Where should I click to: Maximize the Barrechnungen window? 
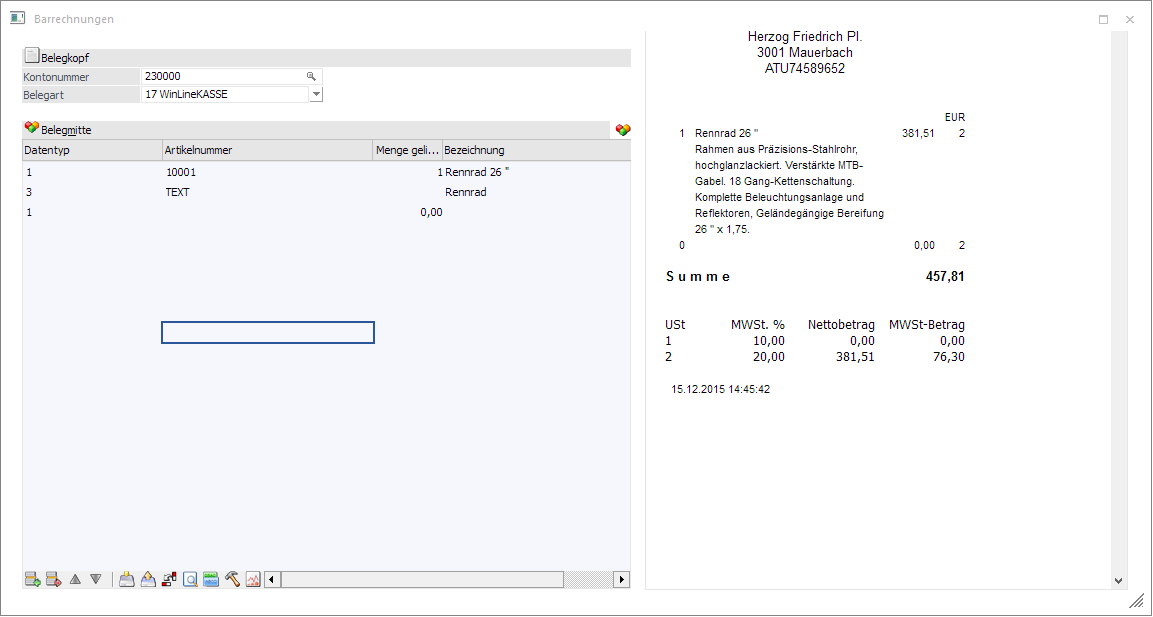1103,20
